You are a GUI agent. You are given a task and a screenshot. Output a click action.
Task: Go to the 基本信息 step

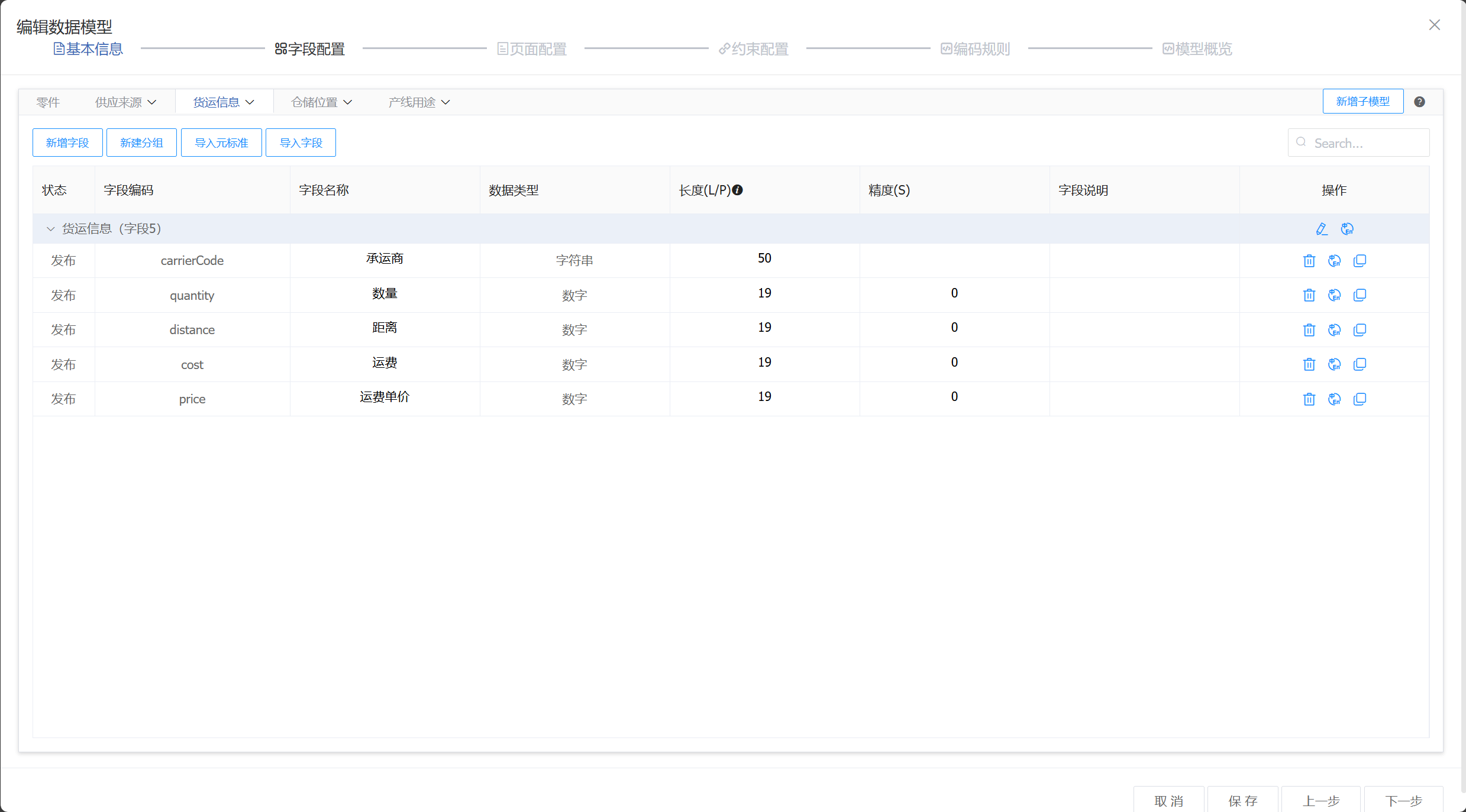click(88, 49)
